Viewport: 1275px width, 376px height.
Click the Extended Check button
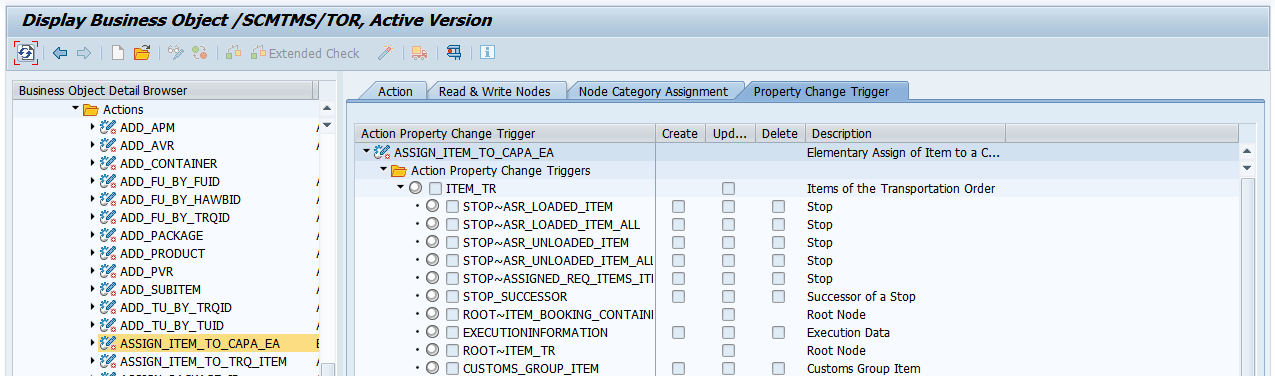pos(305,53)
